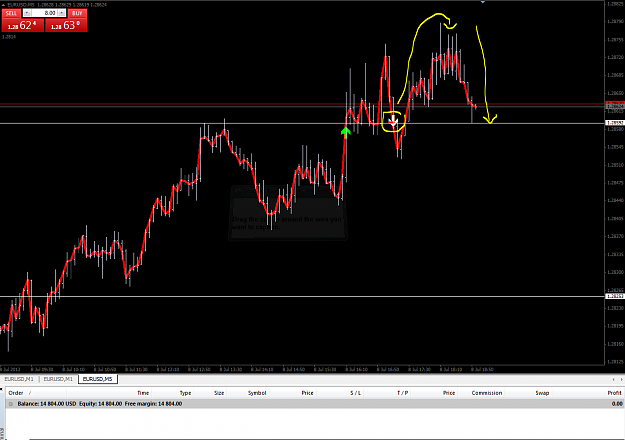Click the sell price 1.28 62 tile
625x440 pixels.
pos(23,26)
